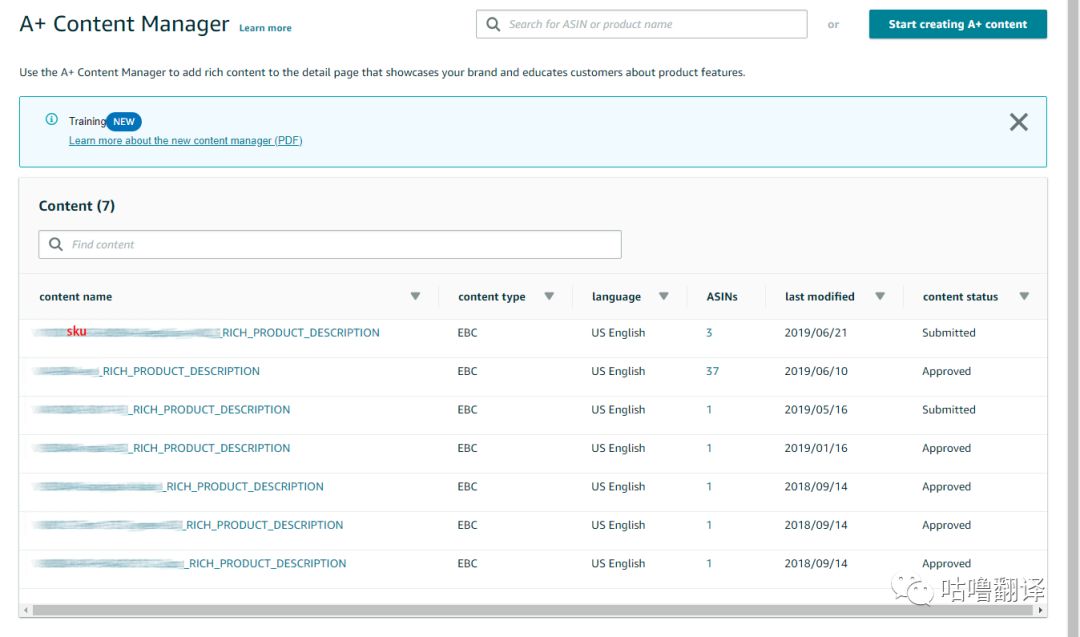Click US English in 2019/06/10 row

618,371
